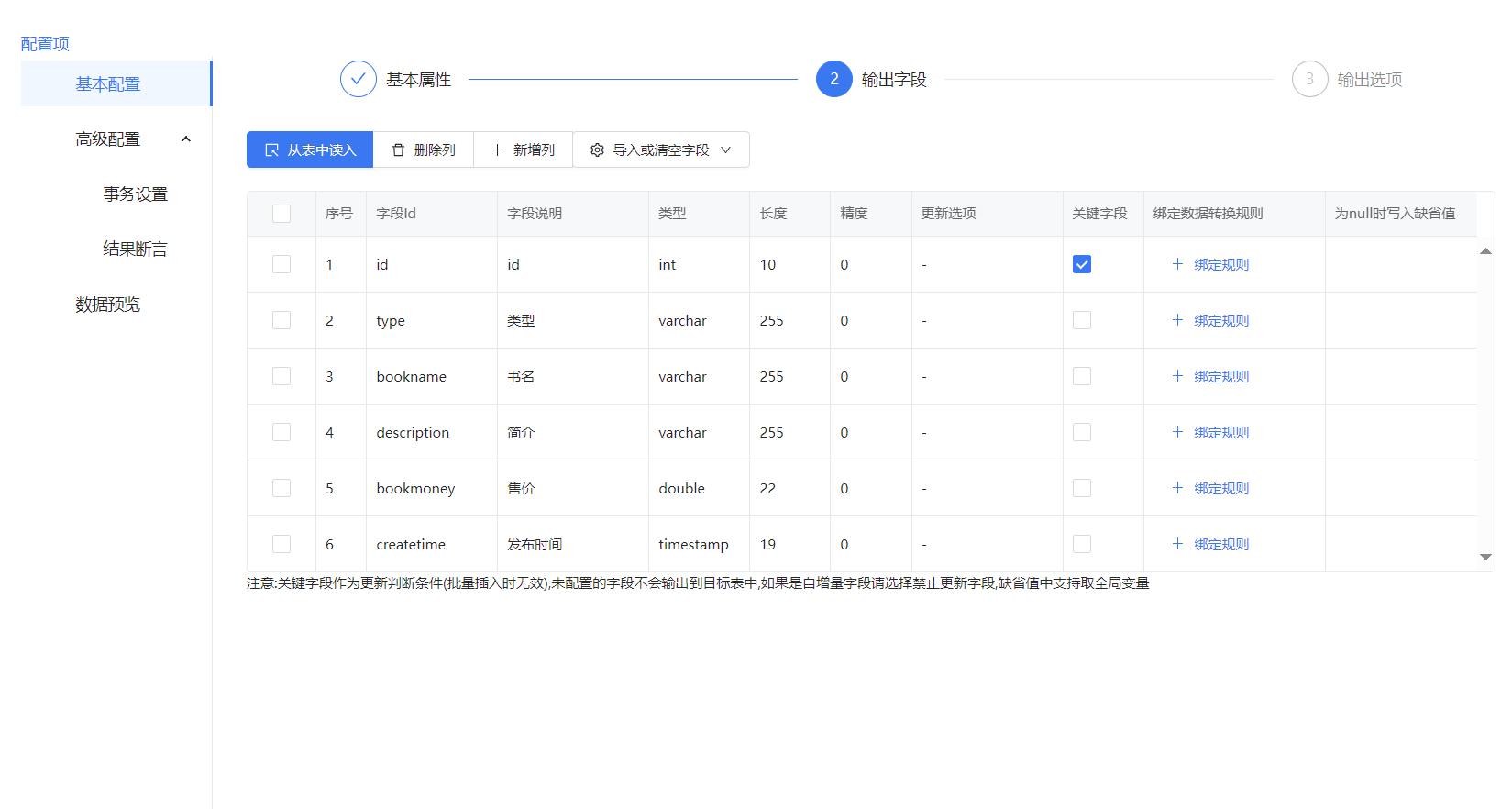This screenshot has height=809, width=1512.
Task: Uncheck the 关键字段 checkbox for the id row
Action: click(1082, 264)
